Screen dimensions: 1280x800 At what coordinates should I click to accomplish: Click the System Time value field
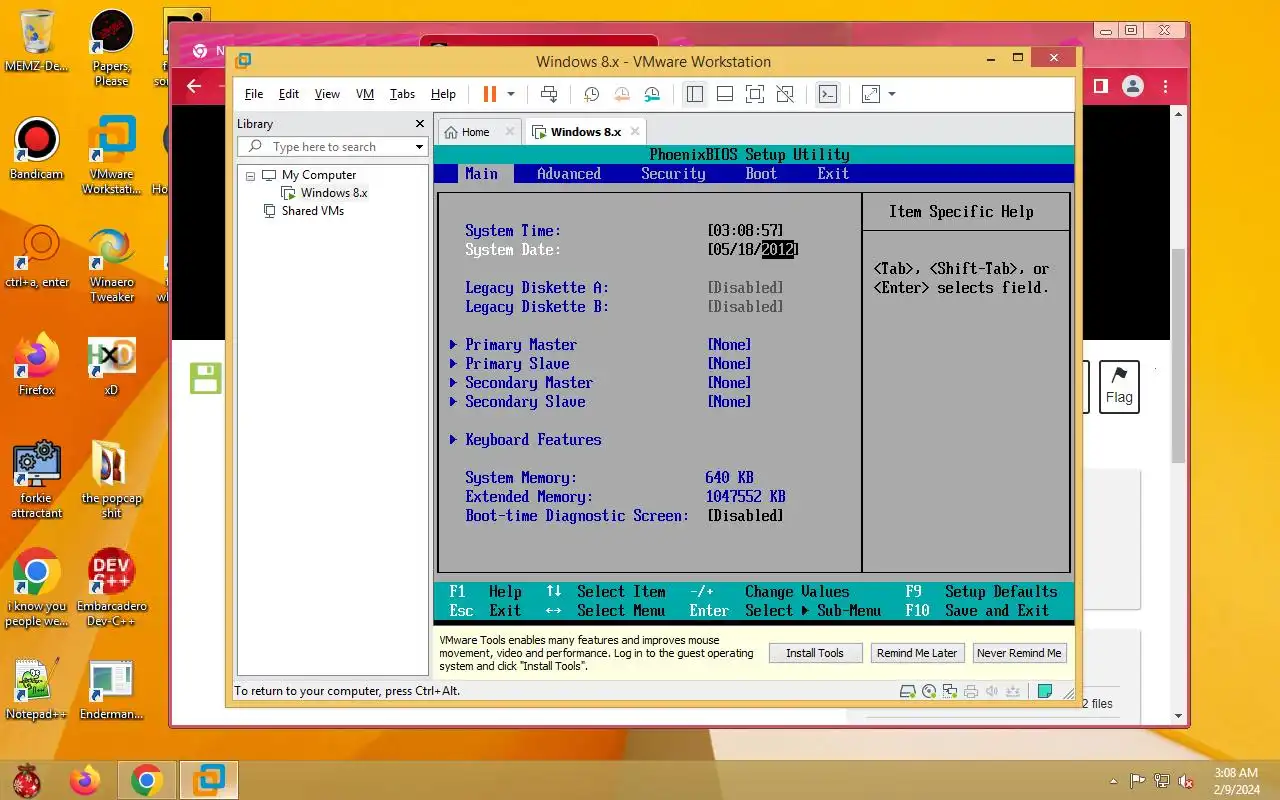(745, 231)
